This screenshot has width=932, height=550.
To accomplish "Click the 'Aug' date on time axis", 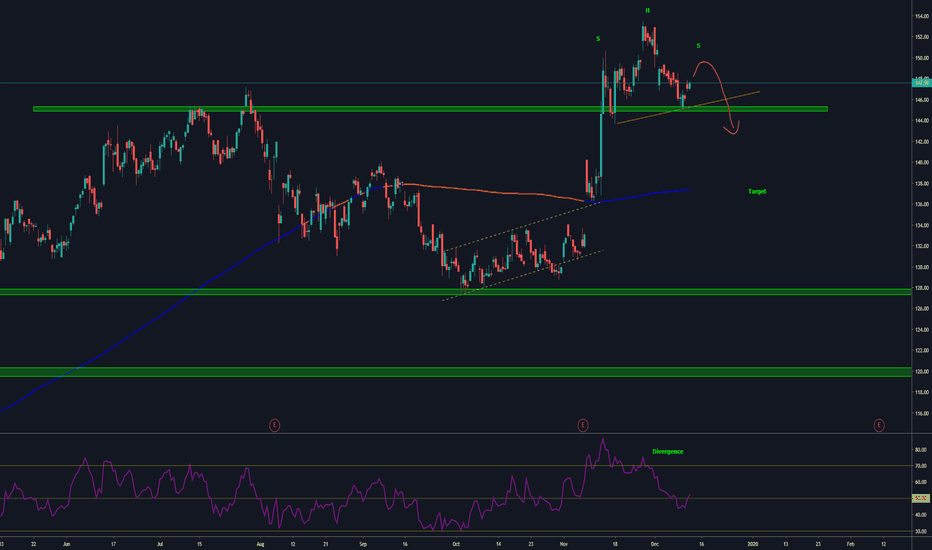I will coord(260,544).
